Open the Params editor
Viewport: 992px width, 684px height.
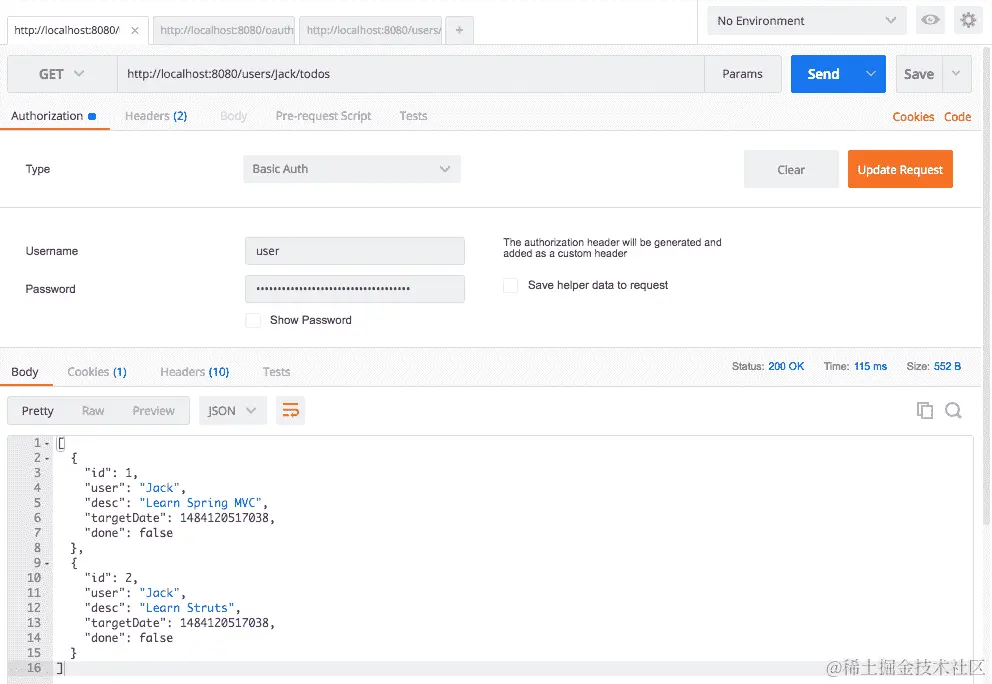[x=743, y=74]
